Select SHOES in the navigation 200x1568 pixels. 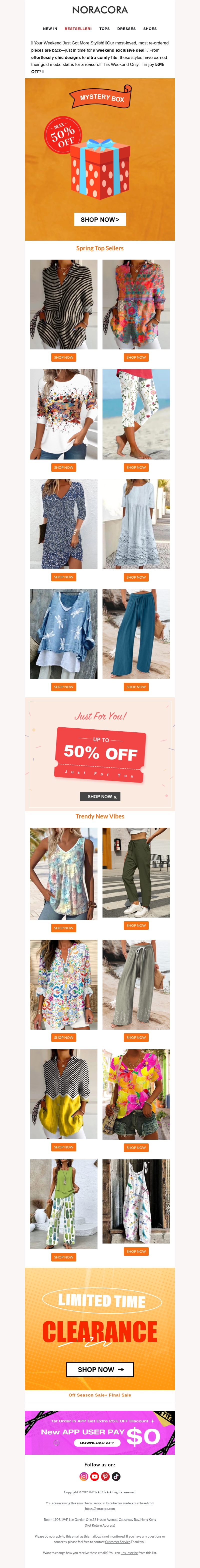click(150, 29)
